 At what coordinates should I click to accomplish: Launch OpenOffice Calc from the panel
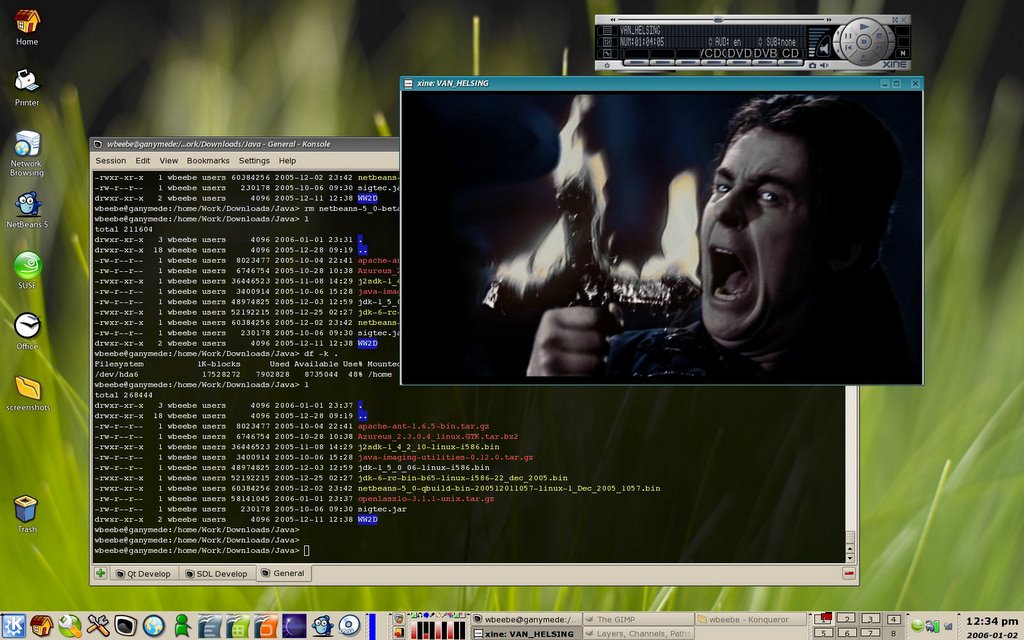pos(238,626)
